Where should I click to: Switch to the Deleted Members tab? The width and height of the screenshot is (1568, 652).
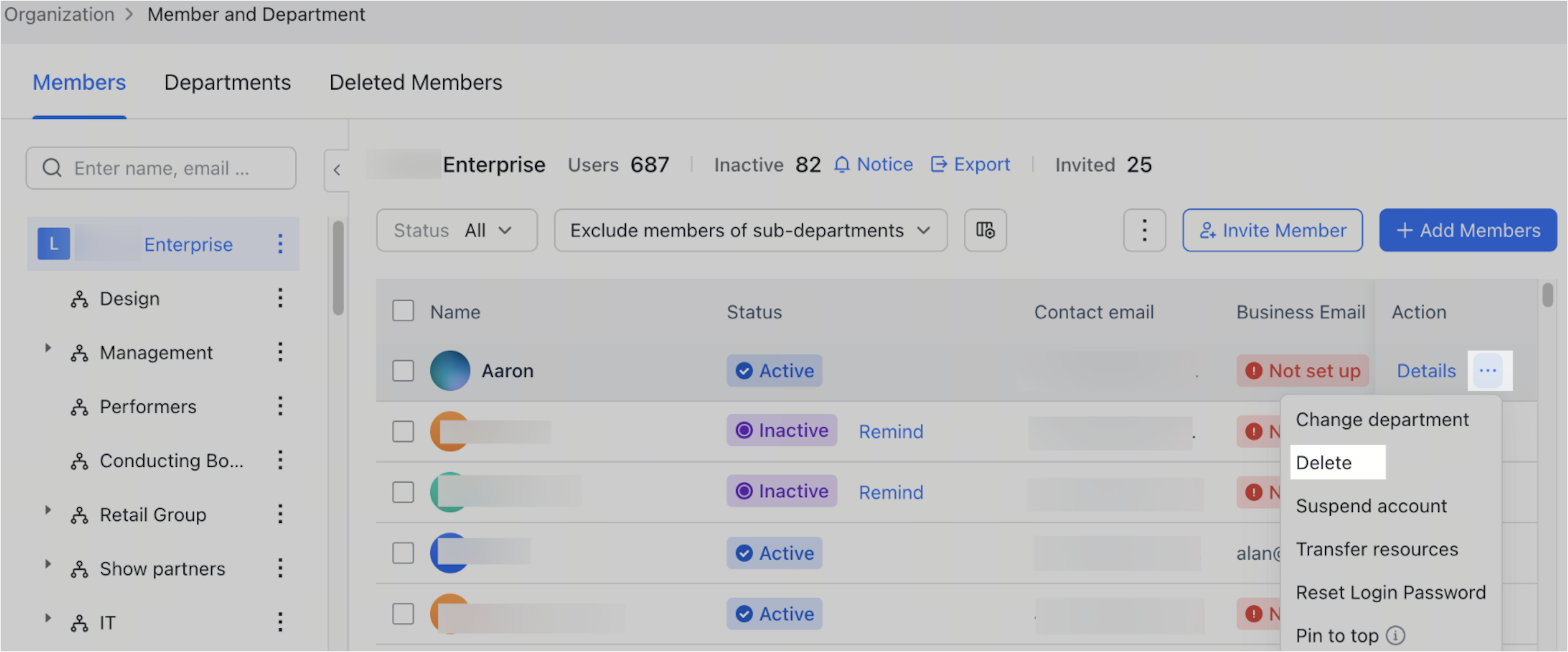coord(416,82)
